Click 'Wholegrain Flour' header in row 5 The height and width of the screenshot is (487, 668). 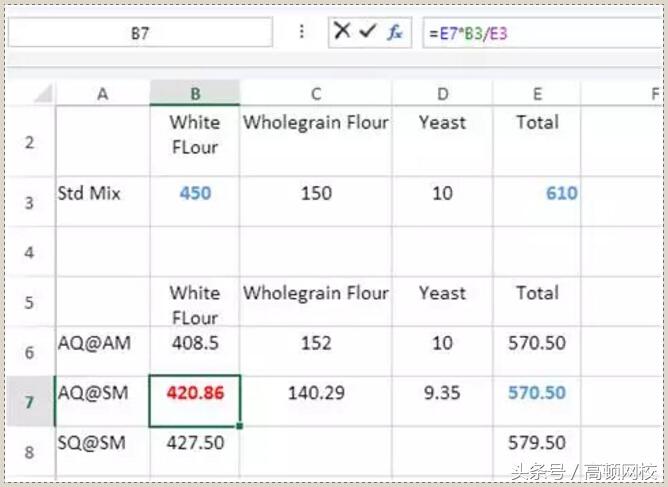pyautogui.click(x=316, y=302)
